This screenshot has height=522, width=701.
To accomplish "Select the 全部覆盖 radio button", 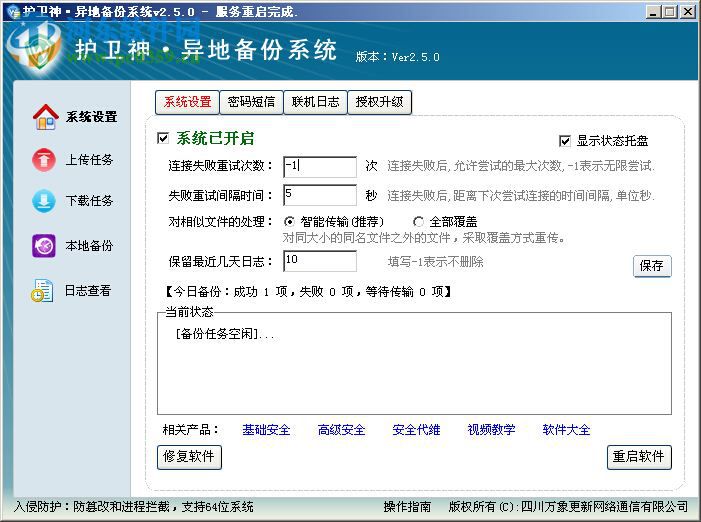I will coord(418,222).
